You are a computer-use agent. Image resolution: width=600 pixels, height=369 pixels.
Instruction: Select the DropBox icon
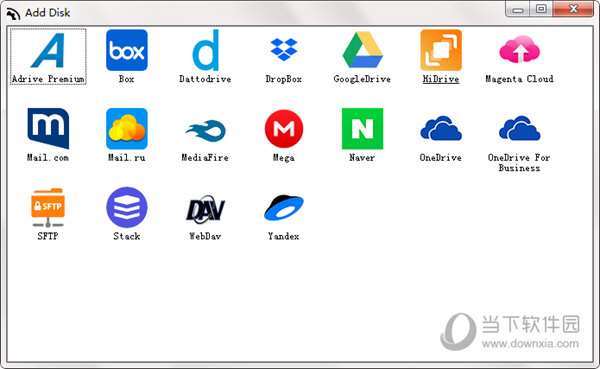pyautogui.click(x=284, y=49)
